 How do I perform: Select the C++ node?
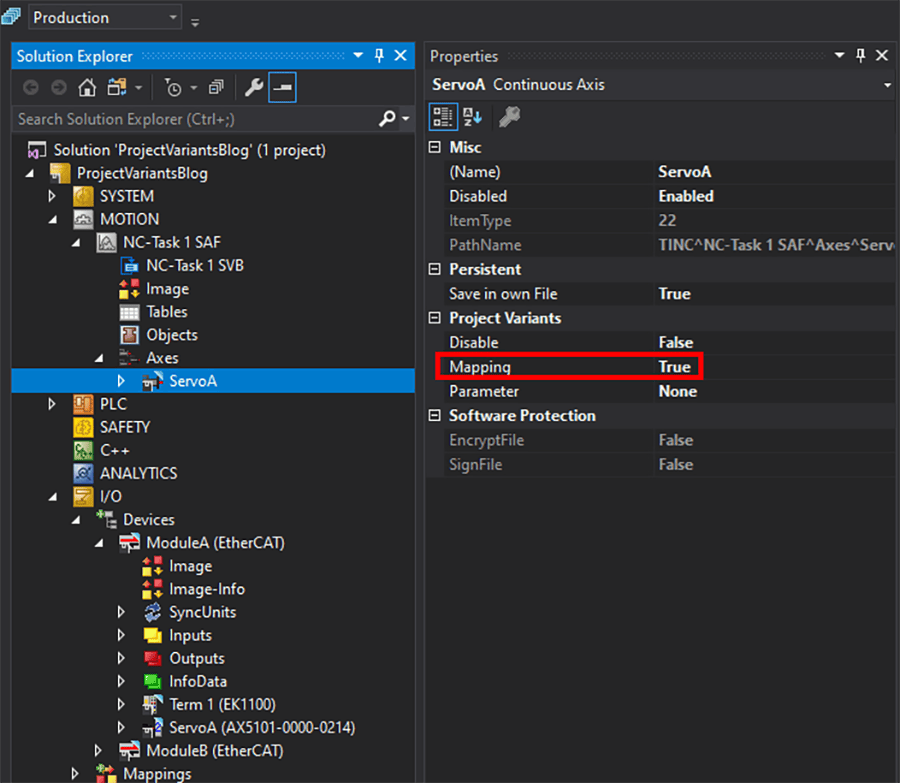114,451
